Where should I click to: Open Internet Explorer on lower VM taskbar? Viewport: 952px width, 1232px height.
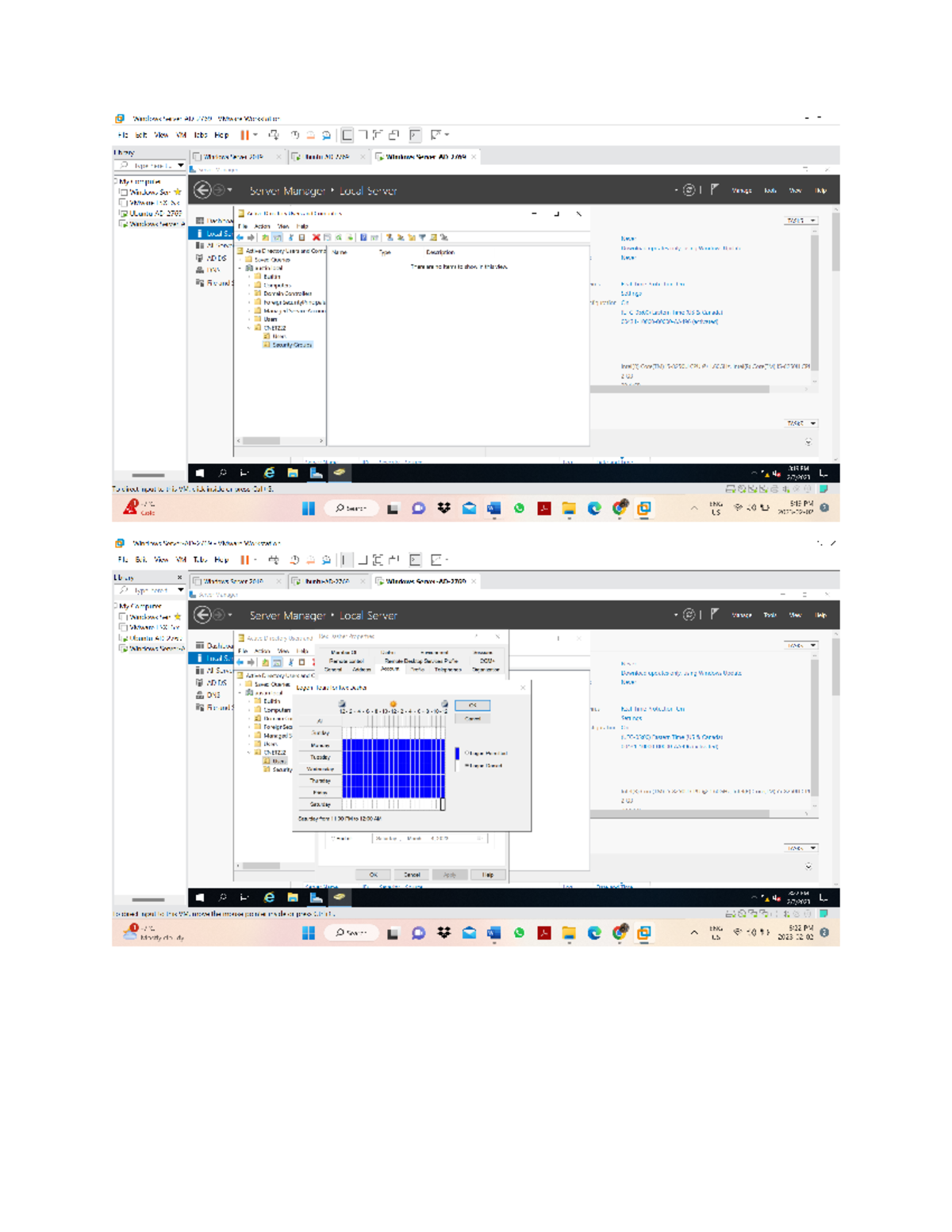coord(270,897)
